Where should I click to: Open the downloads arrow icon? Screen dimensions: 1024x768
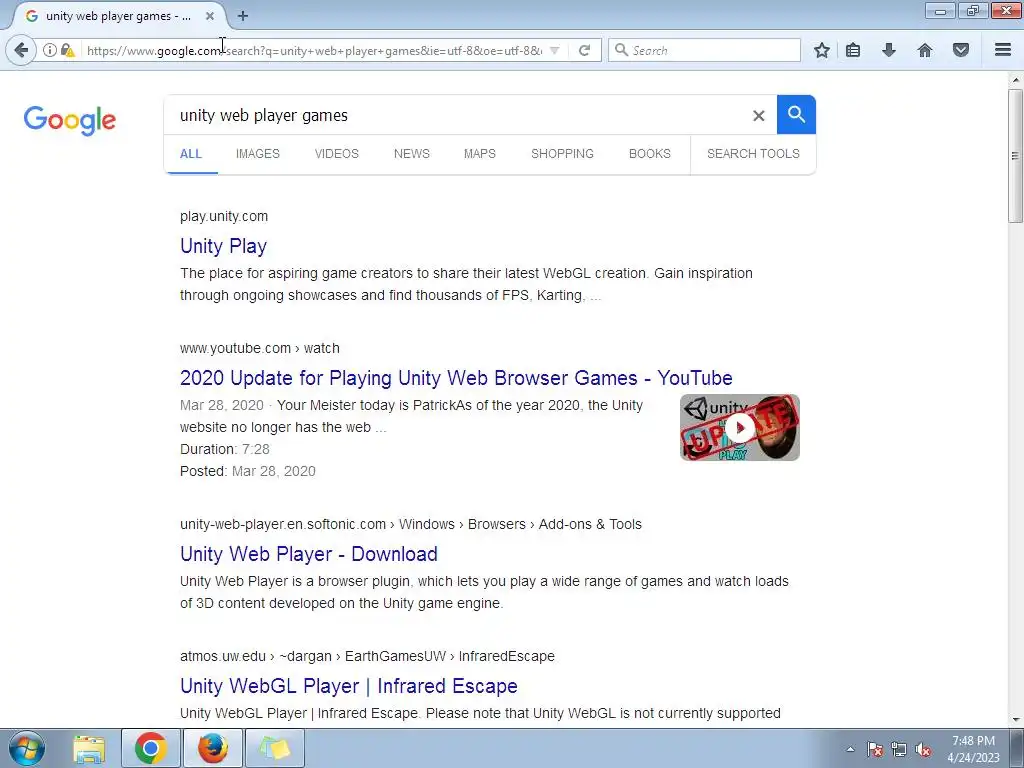889,50
